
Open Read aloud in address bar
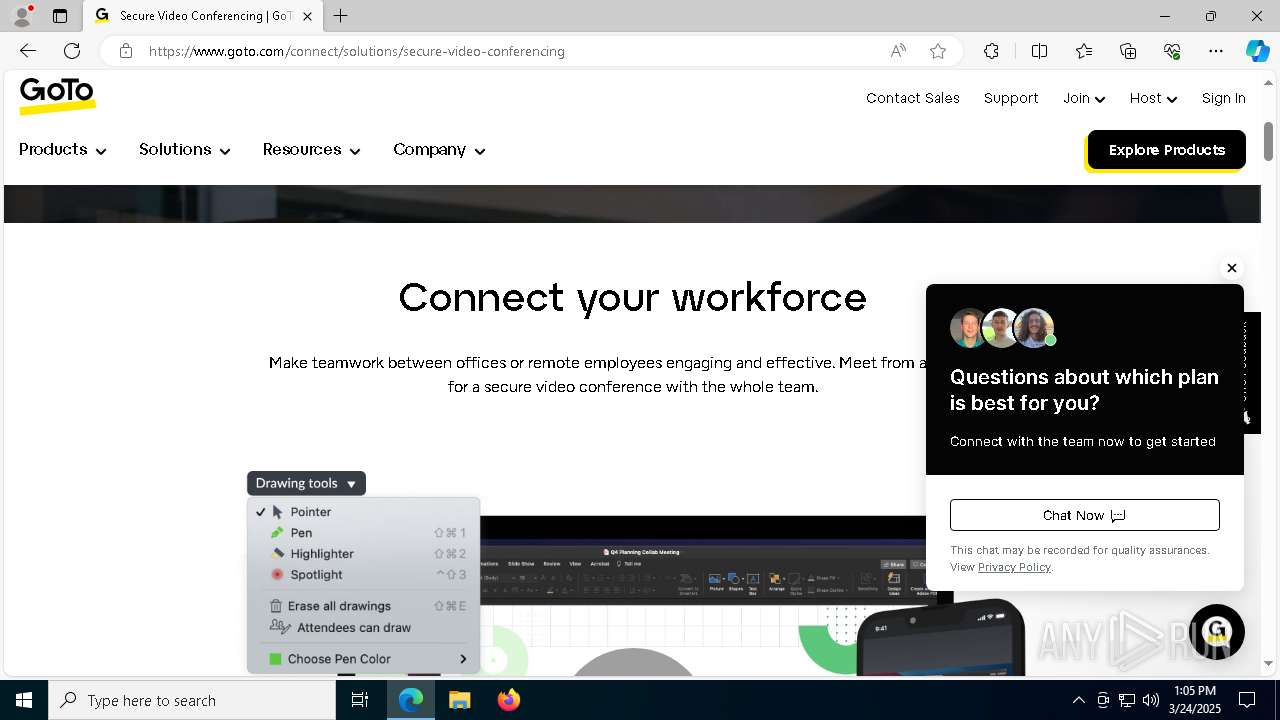pos(898,51)
